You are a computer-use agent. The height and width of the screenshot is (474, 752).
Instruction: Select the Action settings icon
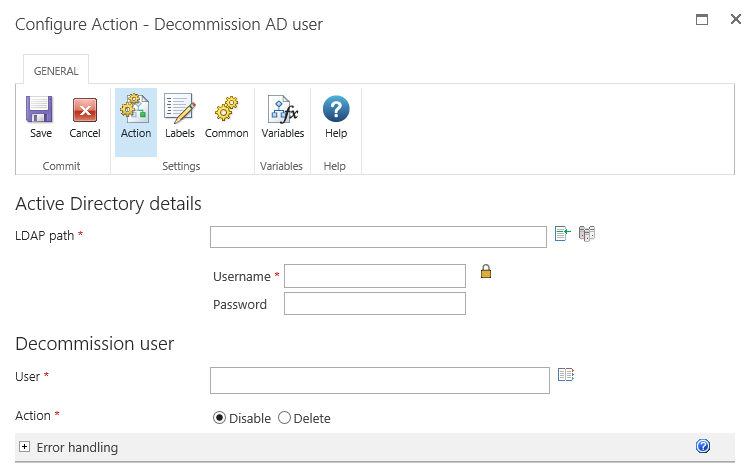135,110
